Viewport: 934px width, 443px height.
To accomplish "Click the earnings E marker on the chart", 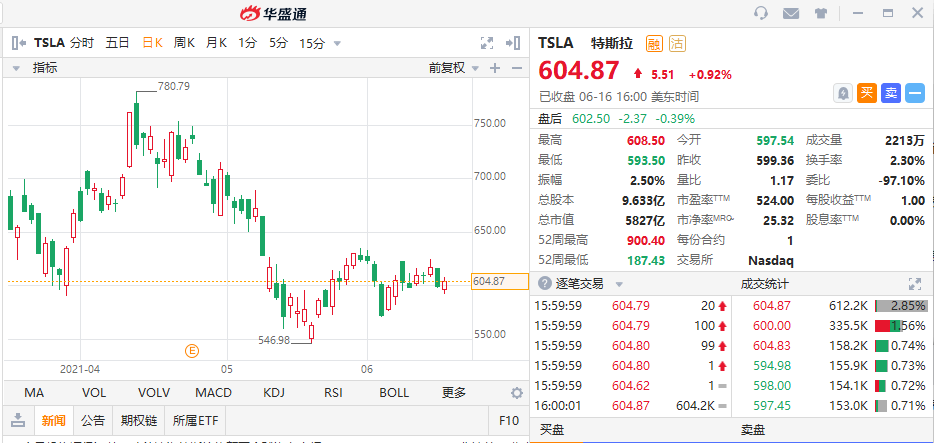I will pos(191,351).
